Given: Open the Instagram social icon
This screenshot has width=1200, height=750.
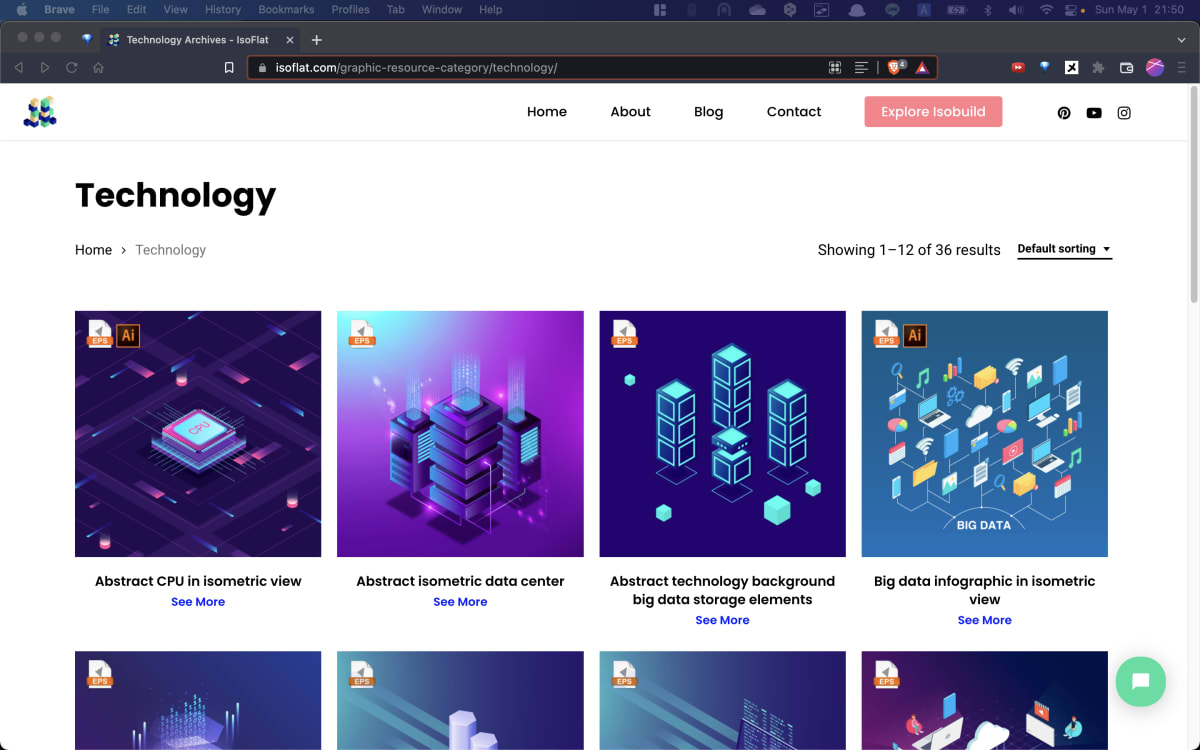Looking at the screenshot, I should coord(1124,113).
